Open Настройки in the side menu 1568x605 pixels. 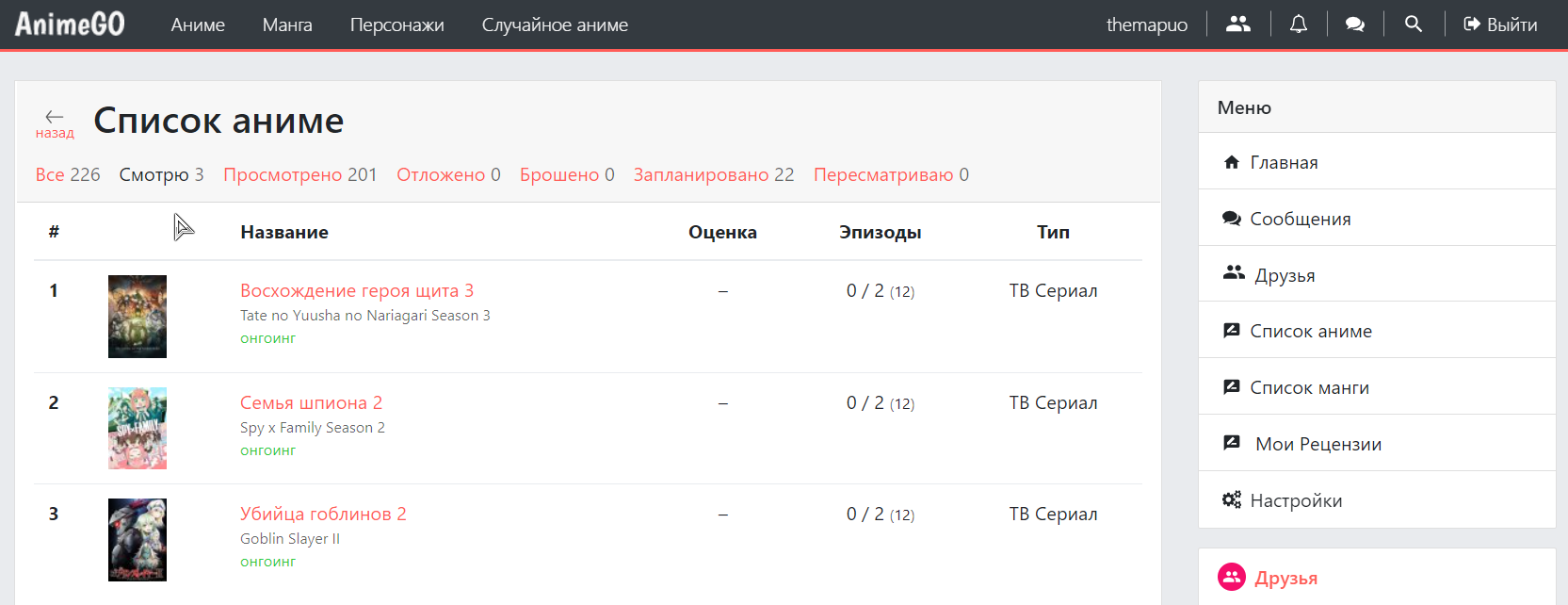(1295, 500)
